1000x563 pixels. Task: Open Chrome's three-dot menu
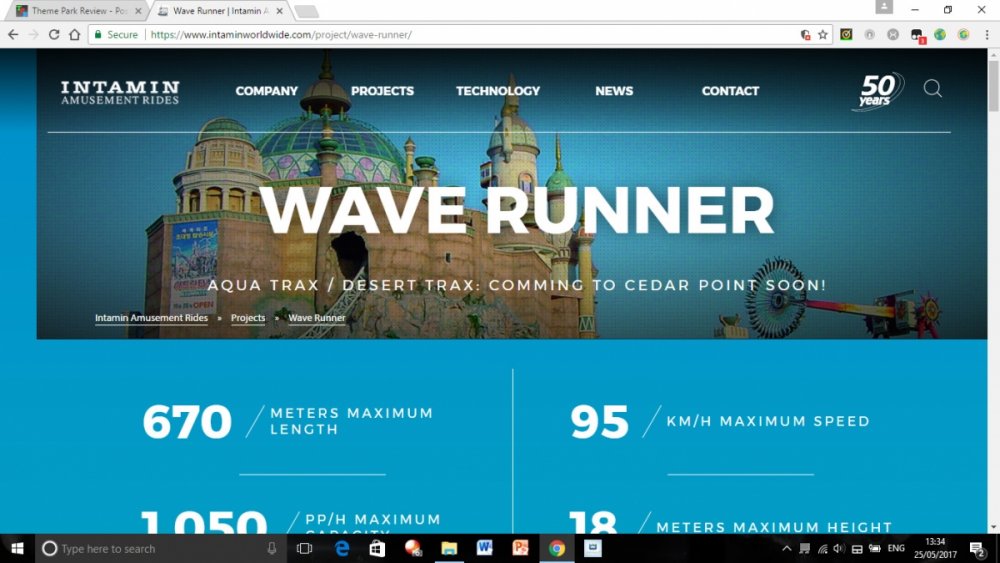tap(987, 34)
